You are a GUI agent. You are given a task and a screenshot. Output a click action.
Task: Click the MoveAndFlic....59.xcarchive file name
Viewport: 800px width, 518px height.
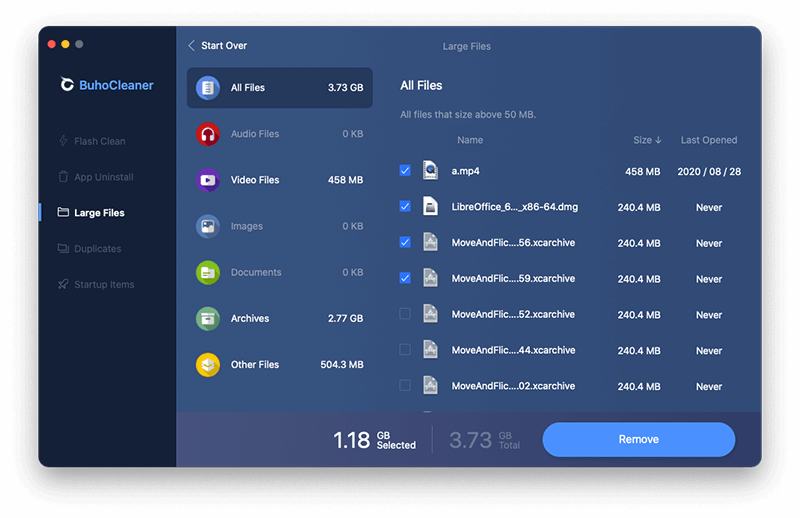pyautogui.click(x=513, y=278)
